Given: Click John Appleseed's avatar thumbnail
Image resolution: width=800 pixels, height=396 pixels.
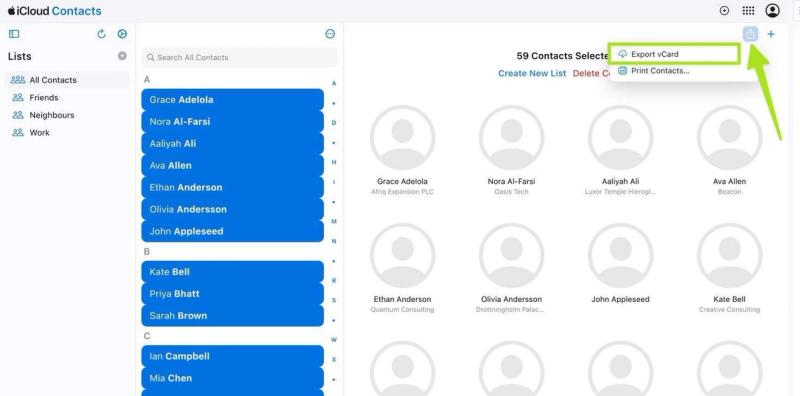Looking at the screenshot, I should click(x=620, y=255).
